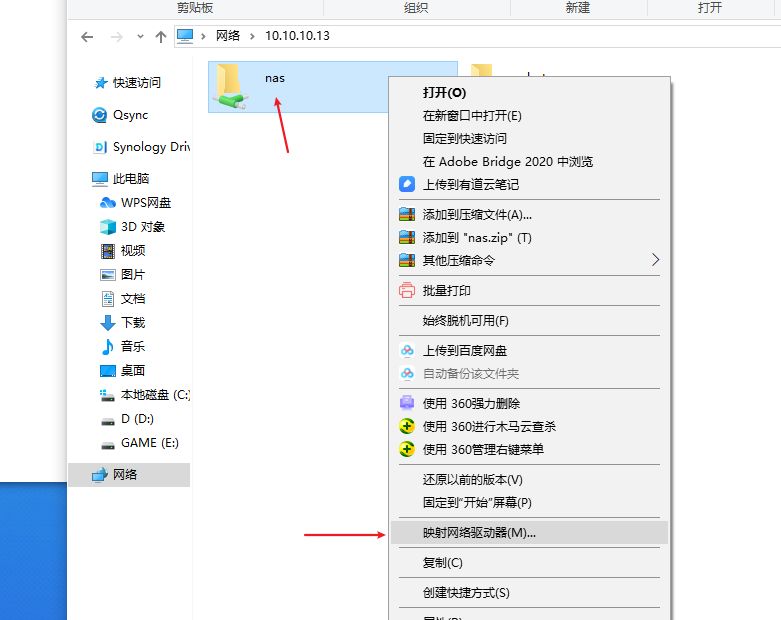Screen dimensions: 781x620
Task: Click the Quick access star icon
Action: [x=101, y=83]
